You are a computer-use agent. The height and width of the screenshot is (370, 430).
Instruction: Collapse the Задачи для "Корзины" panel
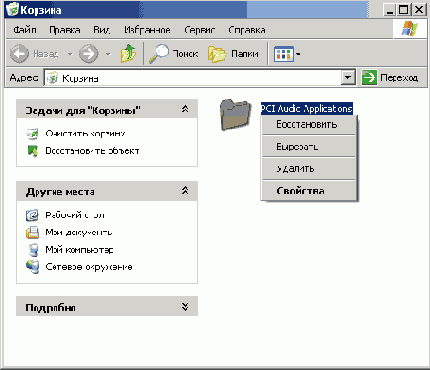pos(185,109)
